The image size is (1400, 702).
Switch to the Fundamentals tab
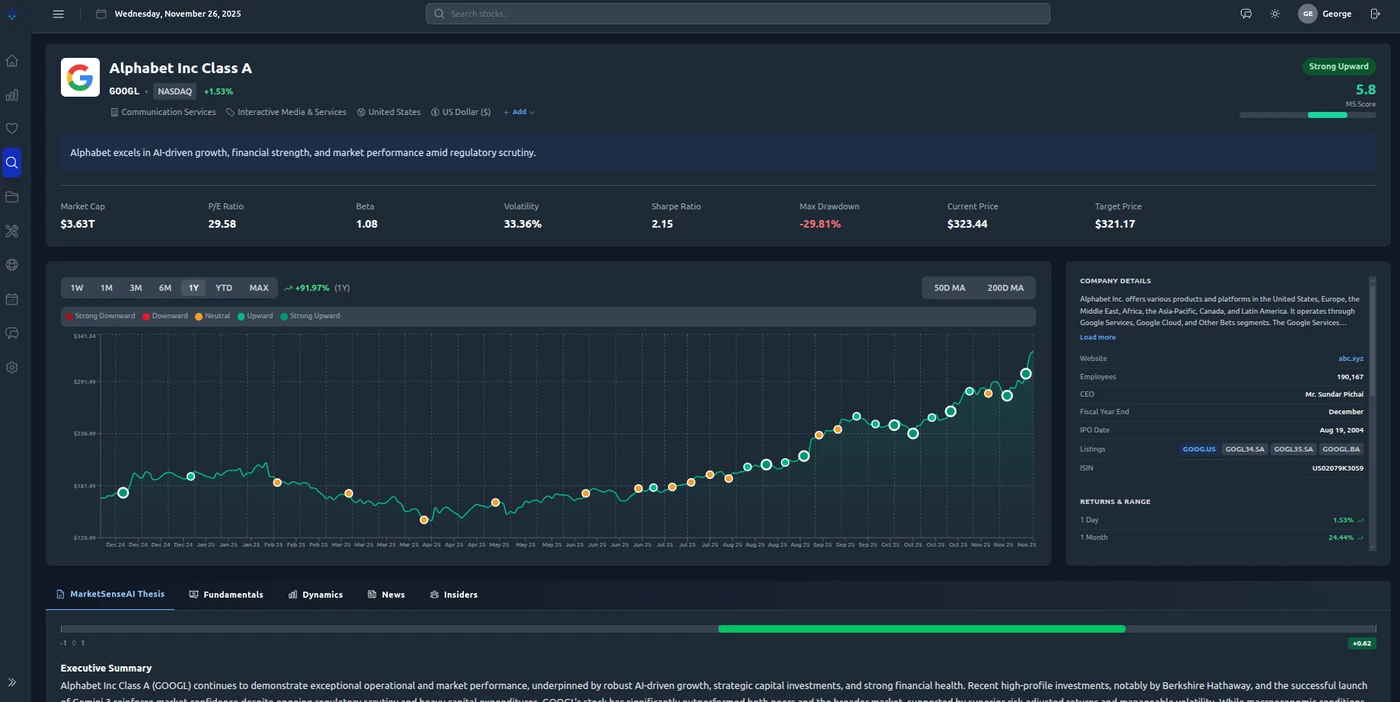pyautogui.click(x=226, y=595)
